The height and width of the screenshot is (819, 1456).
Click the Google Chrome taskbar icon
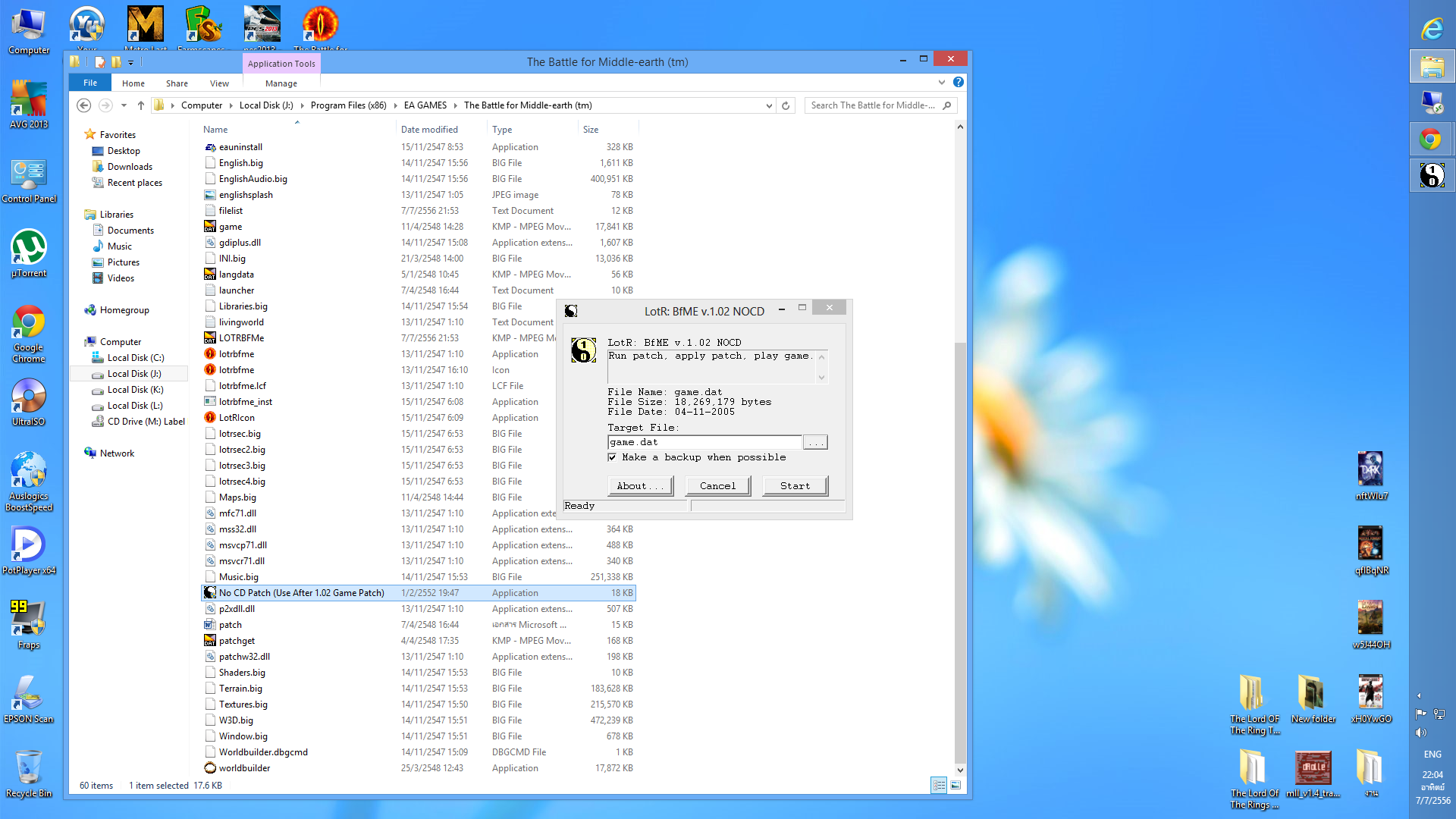[x=1431, y=140]
